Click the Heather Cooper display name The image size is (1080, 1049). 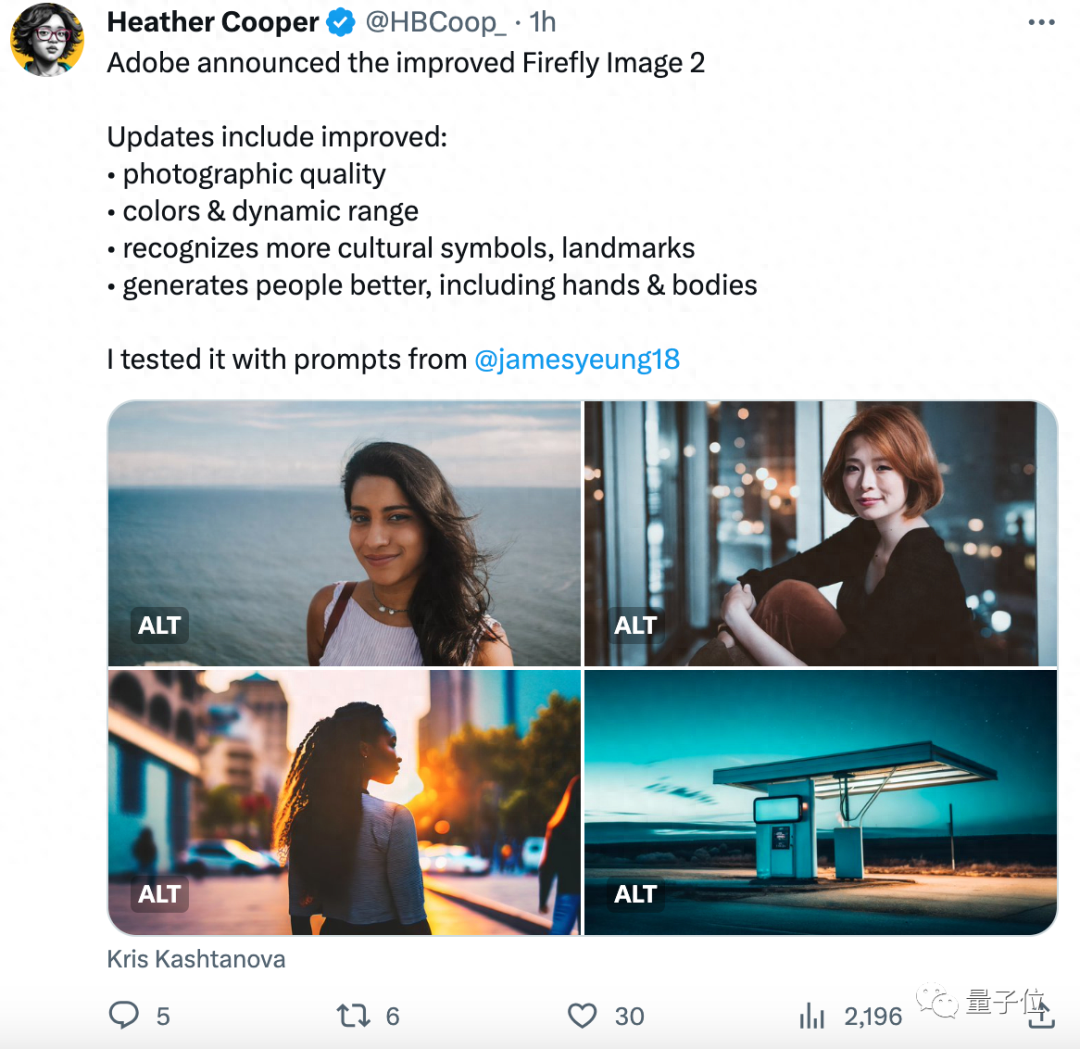tap(213, 22)
